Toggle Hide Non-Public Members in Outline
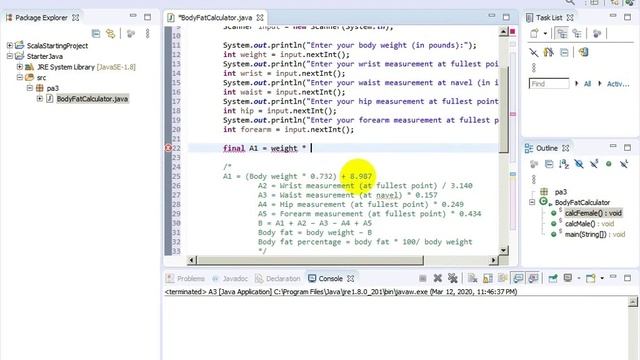This screenshot has height=360, width=640. point(609,164)
